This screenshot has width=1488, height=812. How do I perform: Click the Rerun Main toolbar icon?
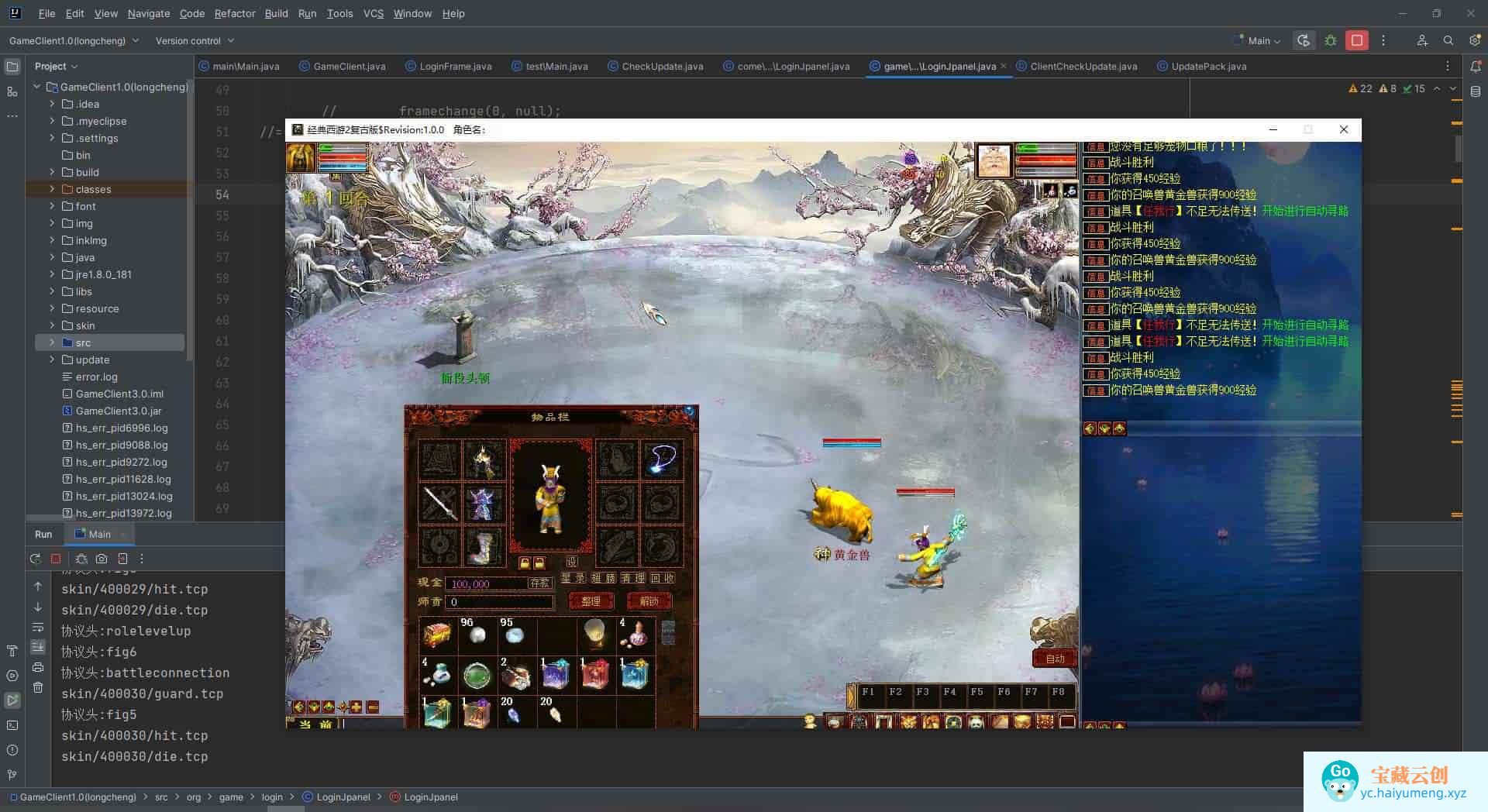point(35,559)
